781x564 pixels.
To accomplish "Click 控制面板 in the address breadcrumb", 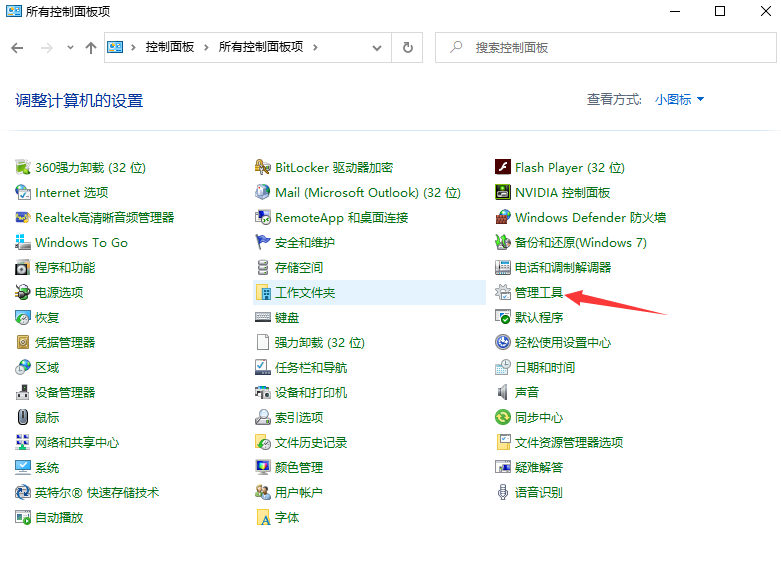I will point(171,47).
